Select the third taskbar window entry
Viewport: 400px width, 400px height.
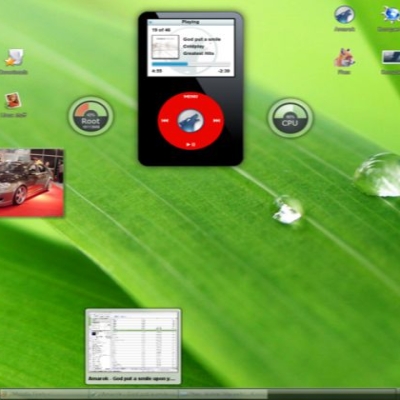tap(223, 394)
